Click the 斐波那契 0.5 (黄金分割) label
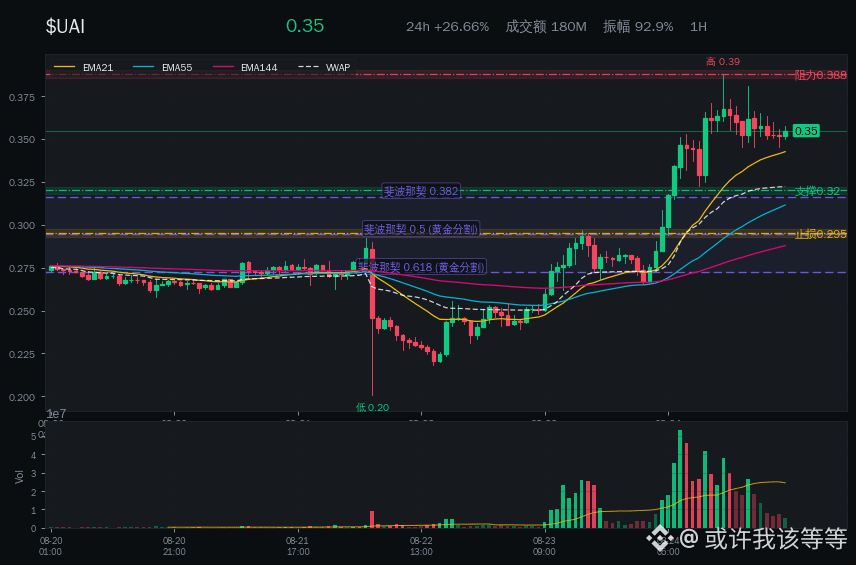Screen dimensions: 856x565 421,229
